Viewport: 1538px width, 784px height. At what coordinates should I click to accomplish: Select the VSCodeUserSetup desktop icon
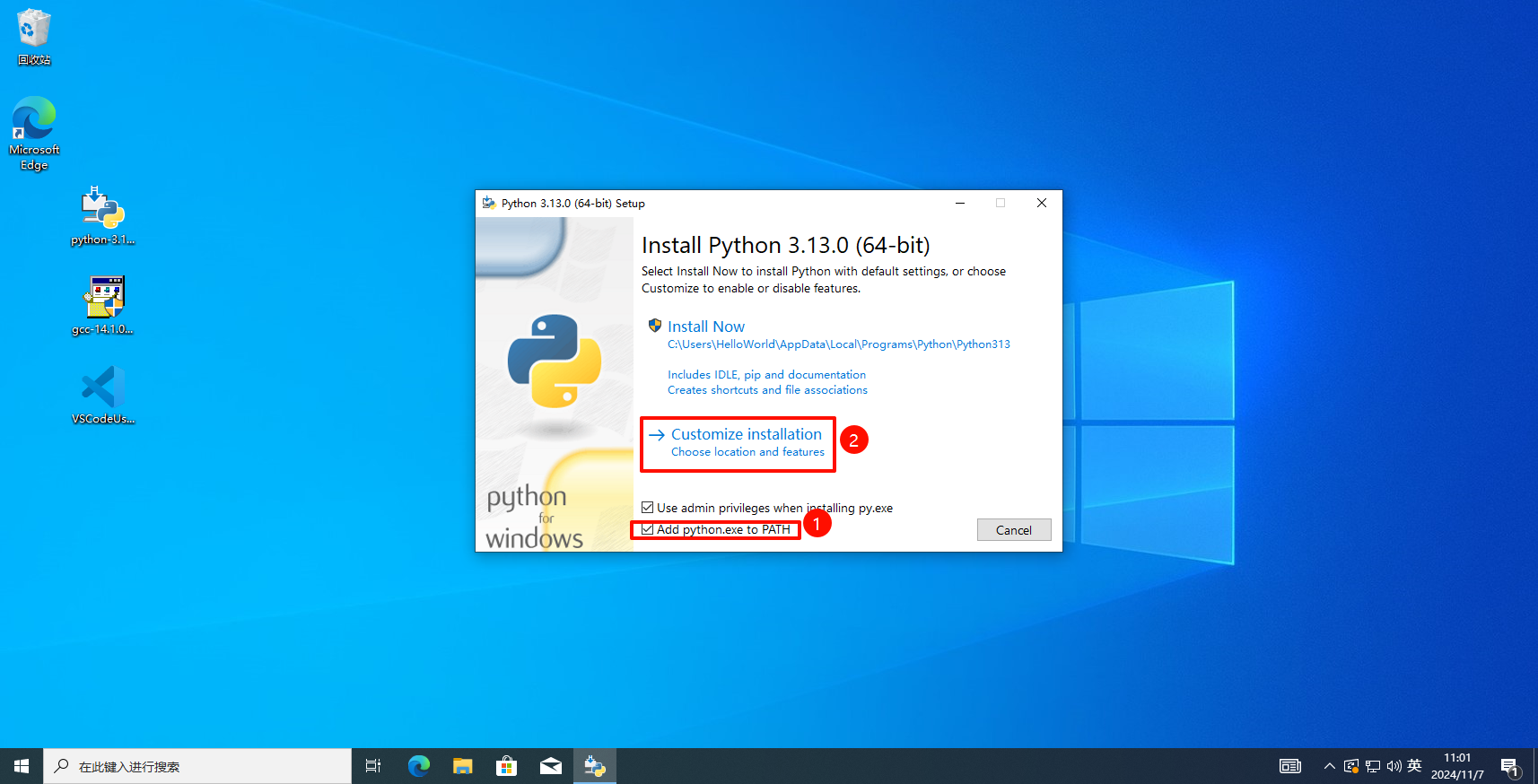(x=103, y=395)
